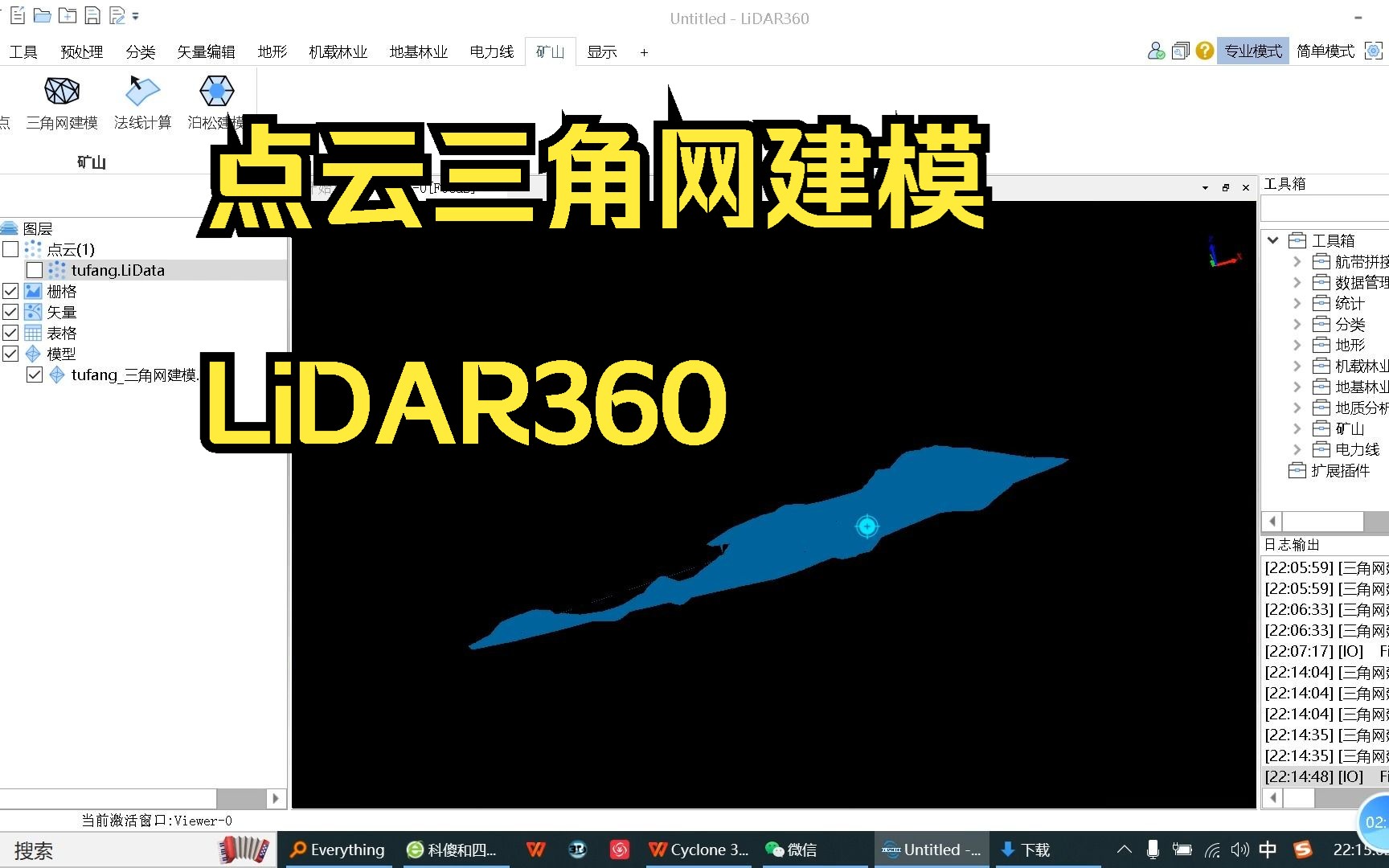Open the quick access toolbar dropdown arrow
Screen dimensions: 1389x868
(x=136, y=16)
